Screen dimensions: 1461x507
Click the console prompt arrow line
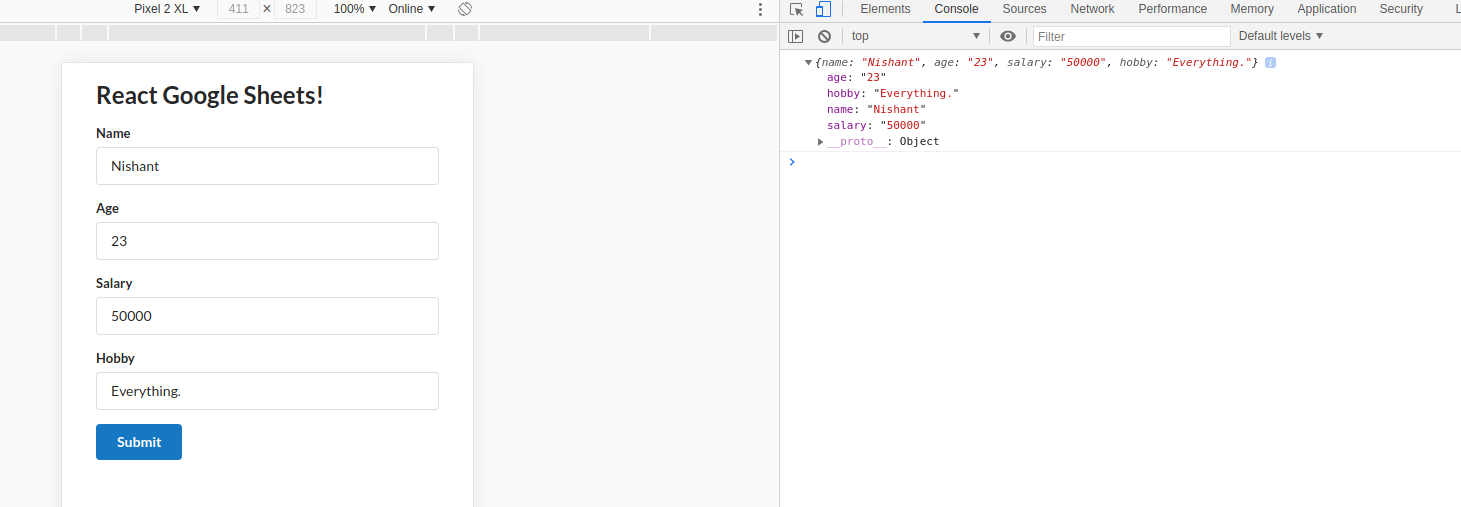(x=1120, y=162)
